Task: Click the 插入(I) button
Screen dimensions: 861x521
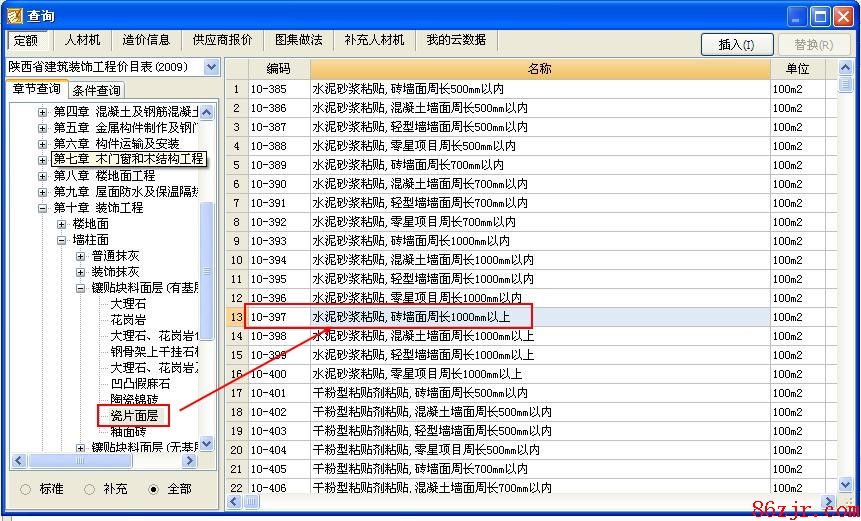Action: [x=736, y=44]
